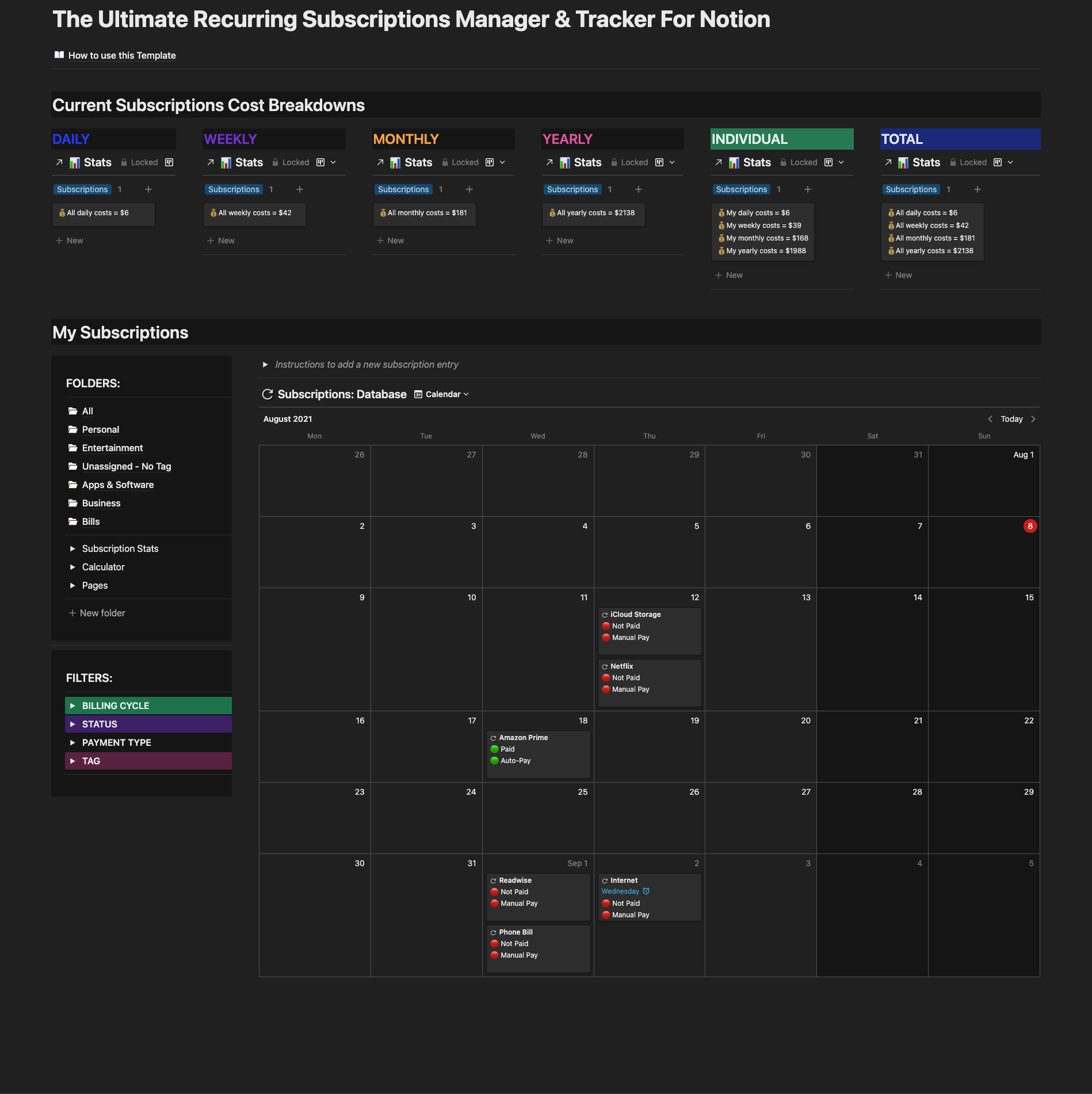Viewport: 1092px width, 1094px height.
Task: Select the All folder in the sidebar
Action: 87,411
